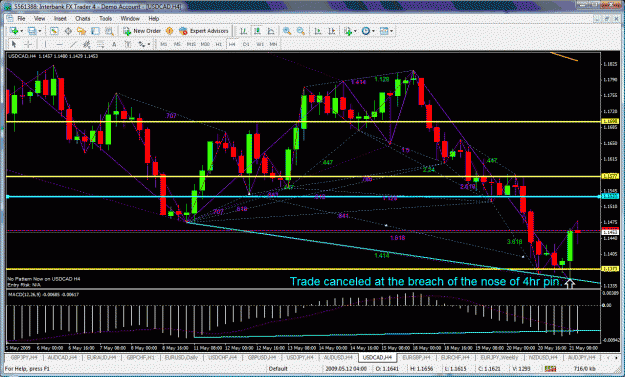Open the Strategy Tester icon
Screen dimensions: 625x377
tap(109, 31)
